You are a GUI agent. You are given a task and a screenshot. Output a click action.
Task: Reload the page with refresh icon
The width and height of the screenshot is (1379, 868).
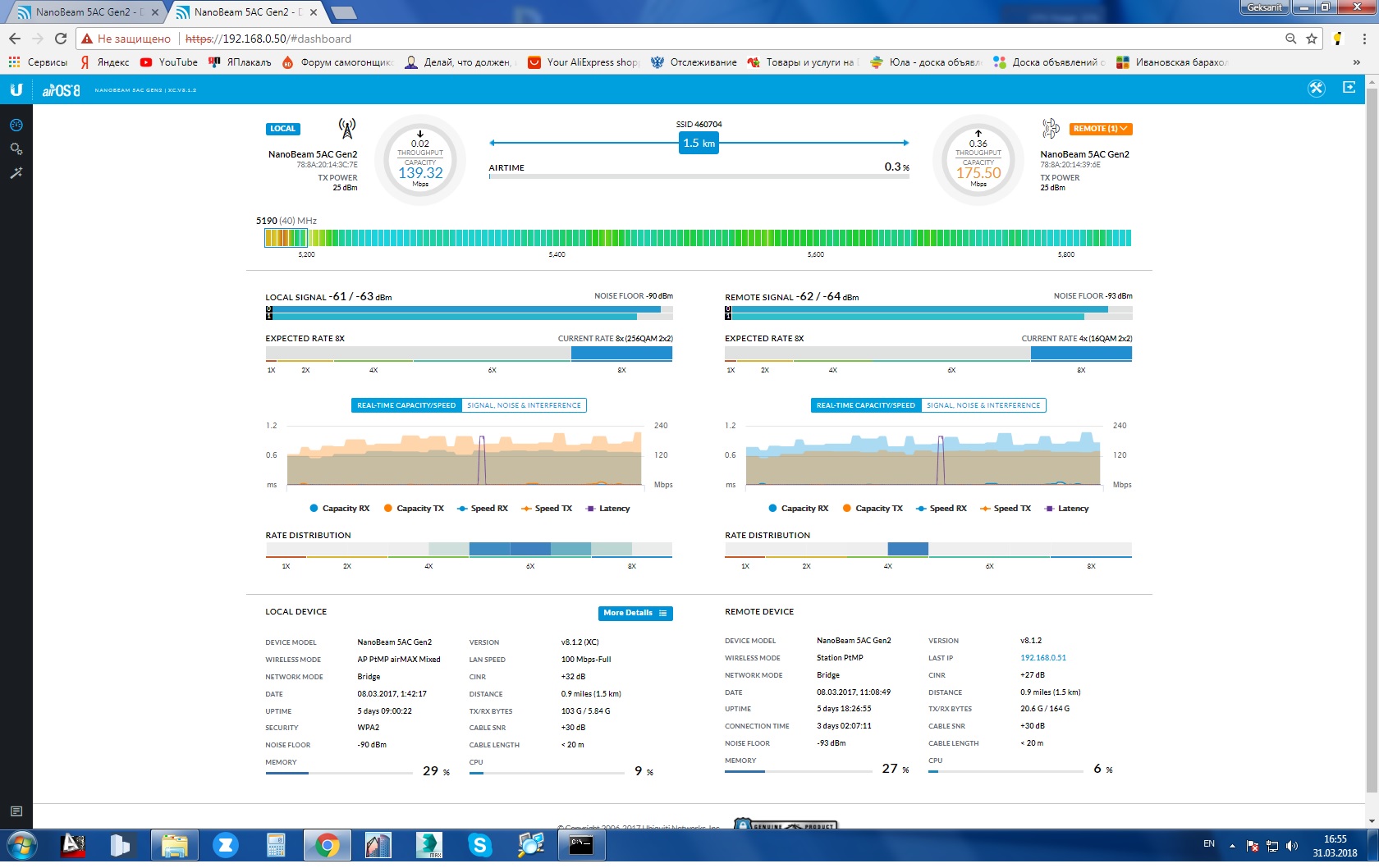(61, 39)
